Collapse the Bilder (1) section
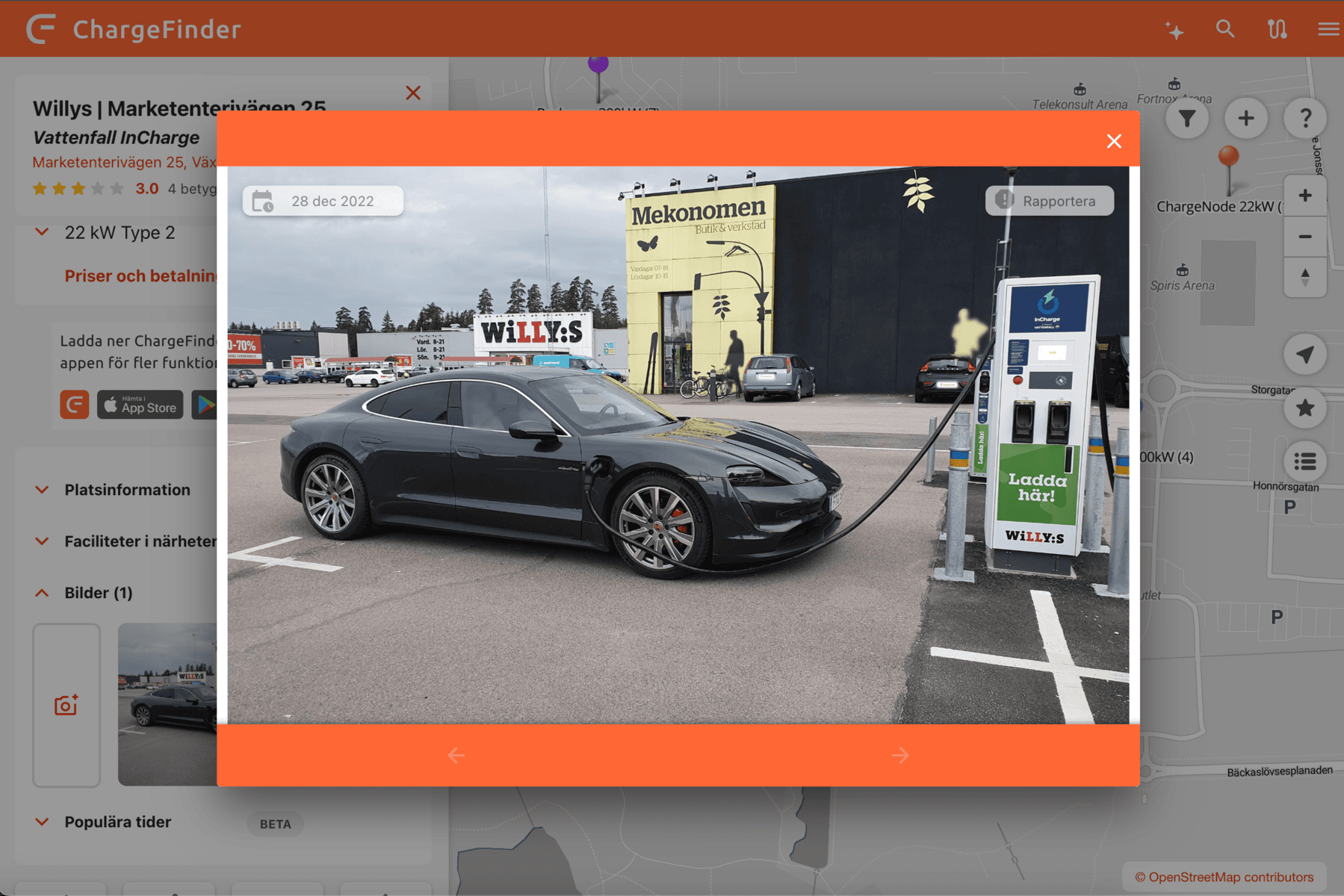 point(99,593)
